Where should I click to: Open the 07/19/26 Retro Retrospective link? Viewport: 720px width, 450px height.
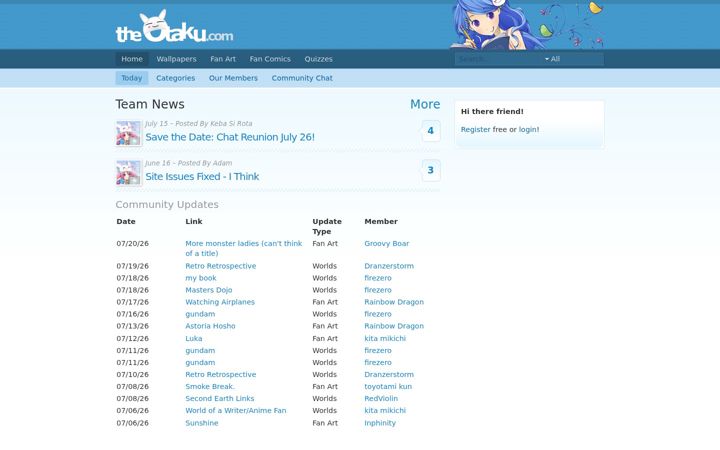click(x=221, y=266)
